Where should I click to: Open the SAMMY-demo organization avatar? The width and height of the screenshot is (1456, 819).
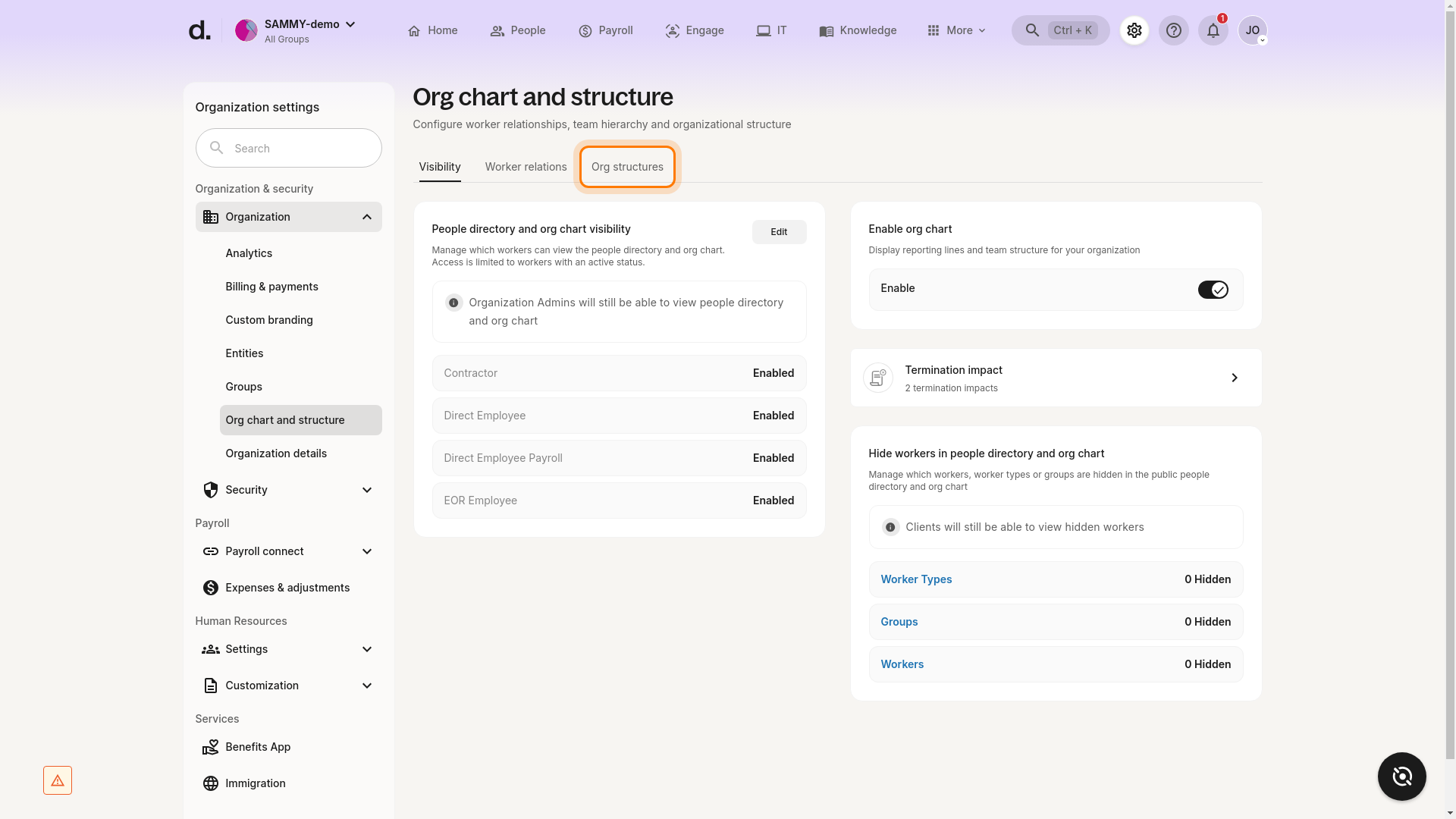(x=246, y=30)
